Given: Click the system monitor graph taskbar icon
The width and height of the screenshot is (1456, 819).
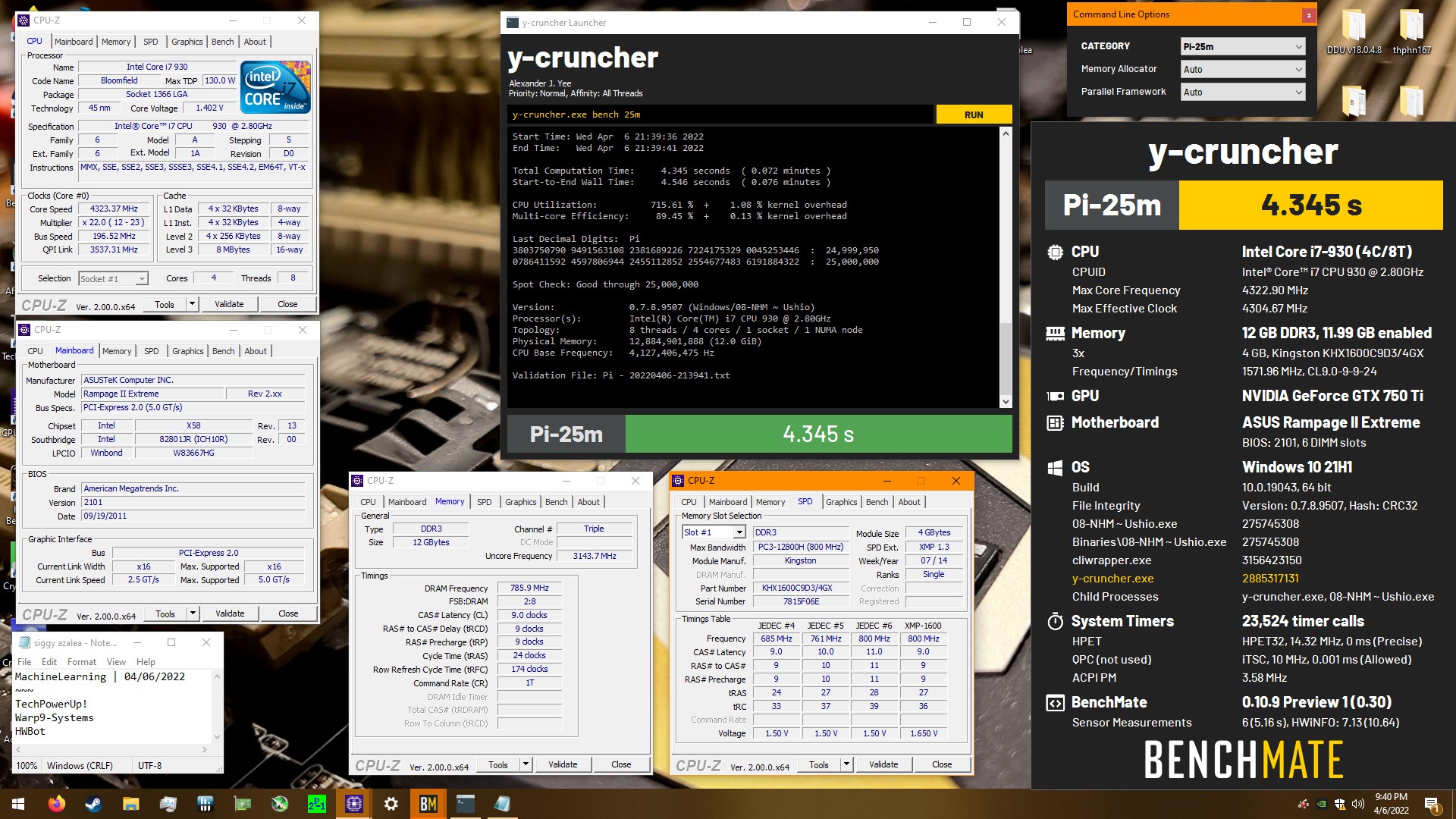Looking at the screenshot, I should [168, 804].
